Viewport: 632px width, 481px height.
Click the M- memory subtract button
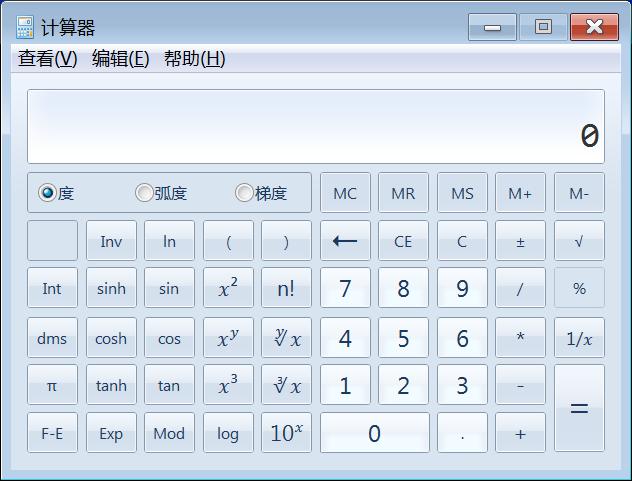click(x=579, y=193)
